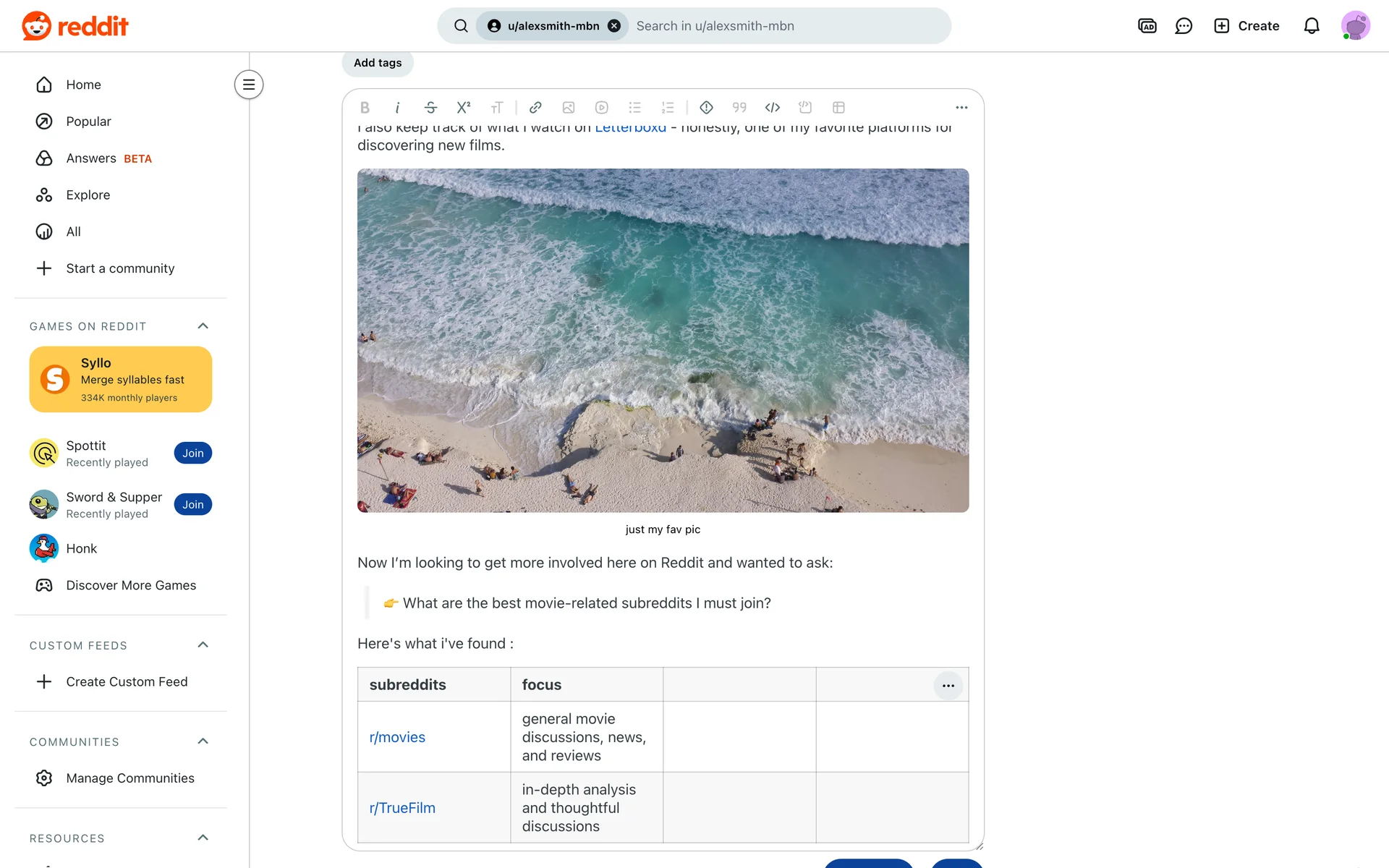This screenshot has width=1389, height=868.
Task: Collapse the Games on Reddit section
Action: click(203, 326)
